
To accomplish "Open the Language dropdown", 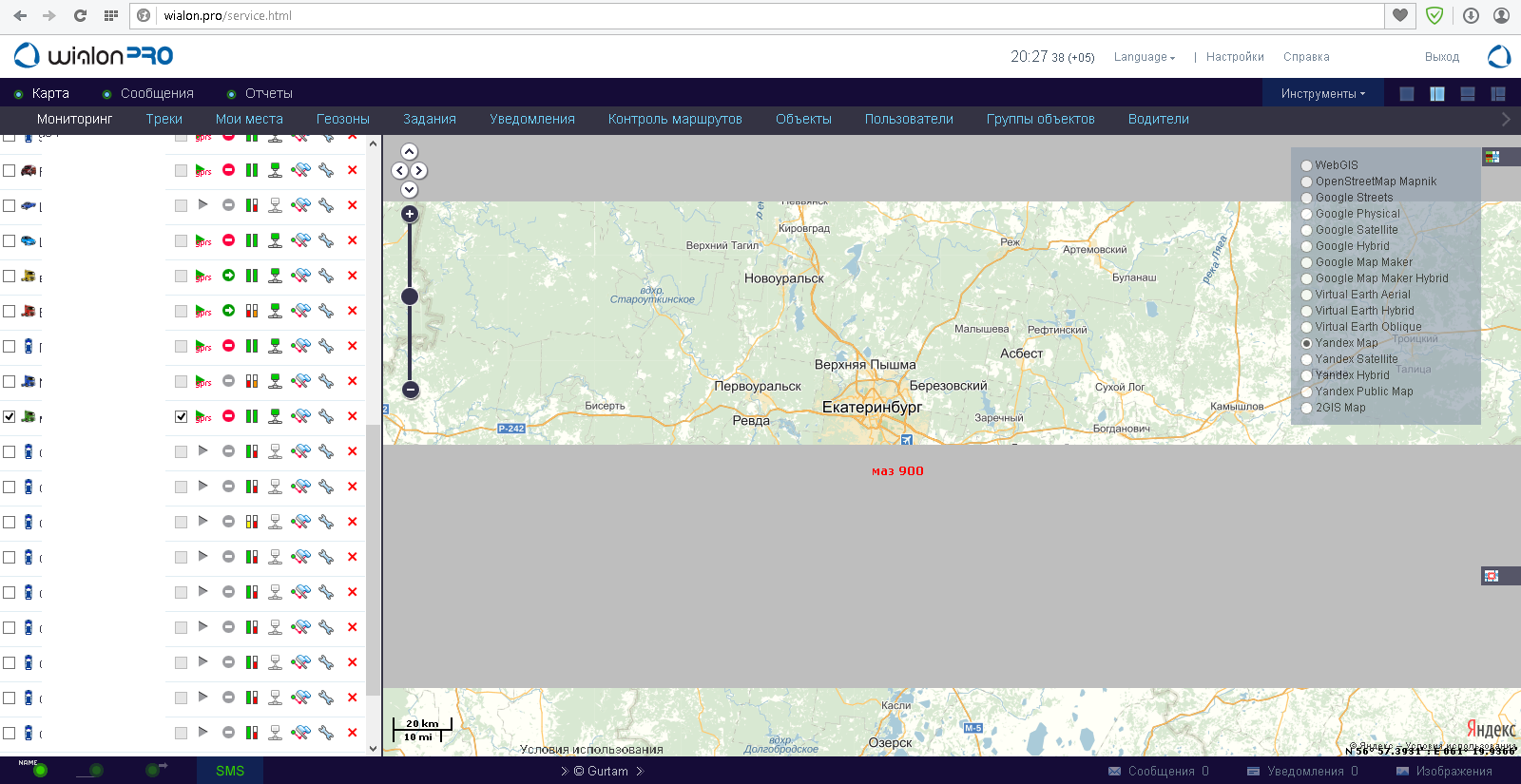I will click(1144, 57).
